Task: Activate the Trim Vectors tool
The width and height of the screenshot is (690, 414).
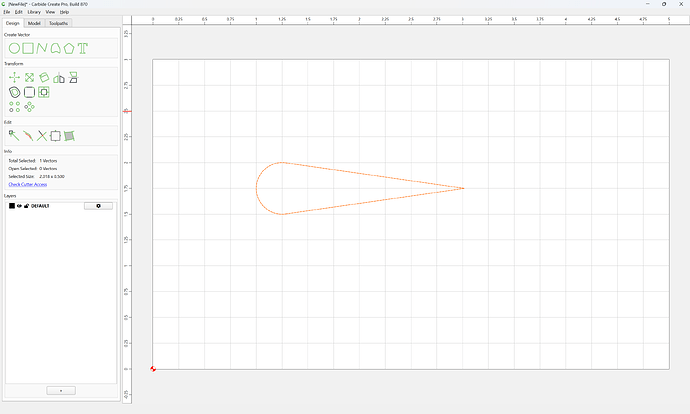Action: coord(42,136)
